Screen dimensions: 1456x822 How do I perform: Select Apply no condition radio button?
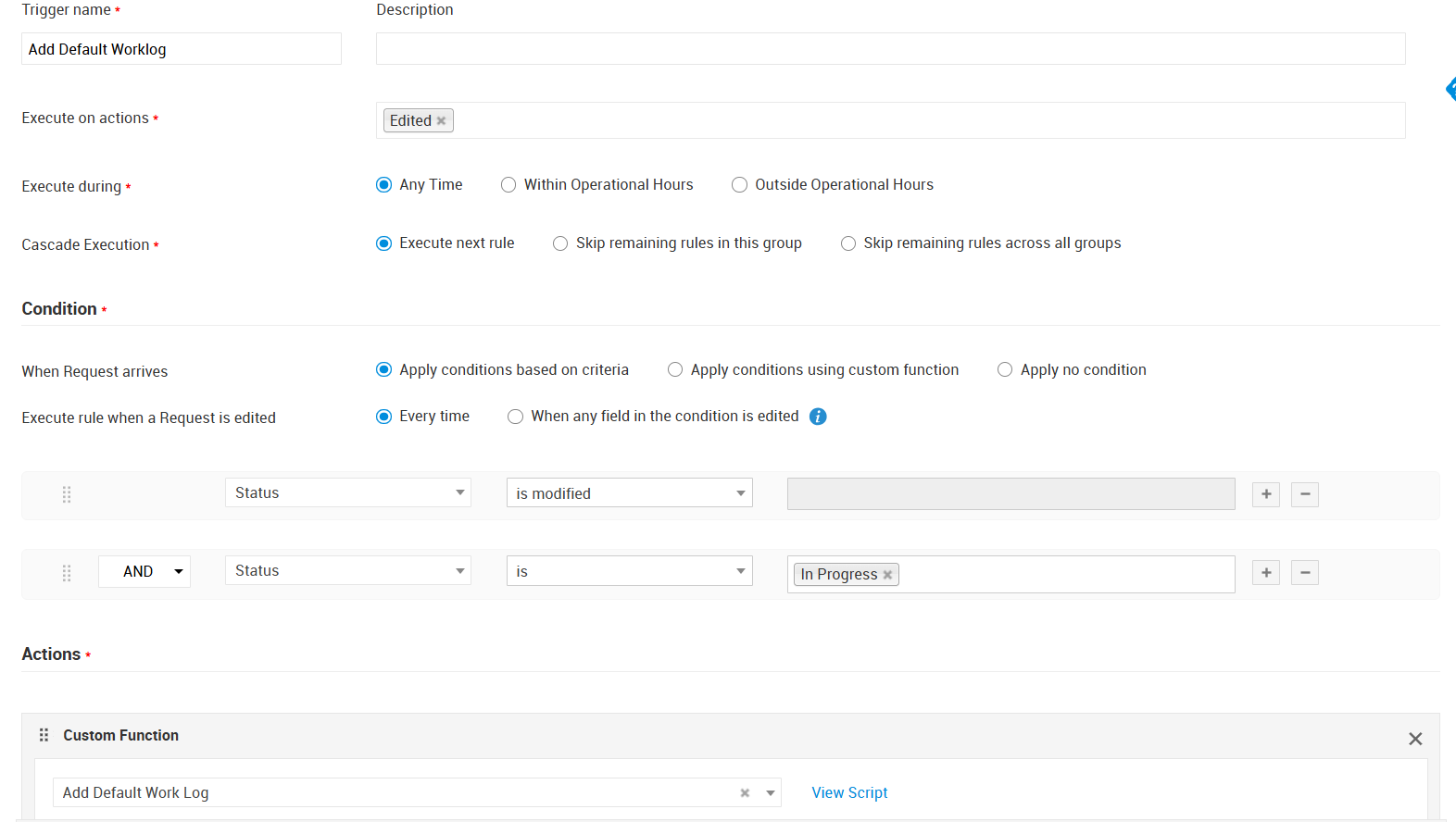(1005, 370)
